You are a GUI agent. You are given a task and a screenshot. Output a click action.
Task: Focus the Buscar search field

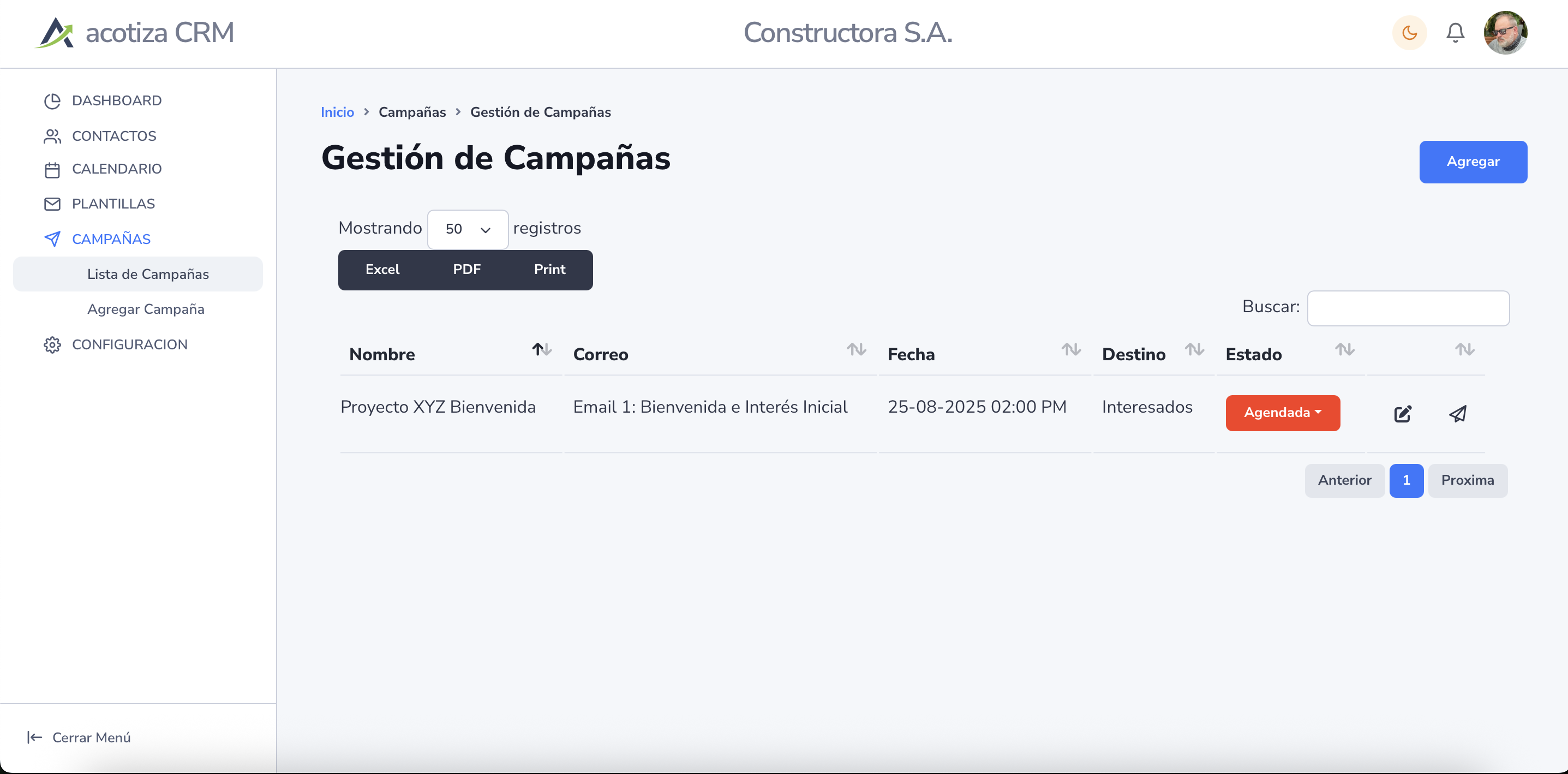tap(1408, 308)
